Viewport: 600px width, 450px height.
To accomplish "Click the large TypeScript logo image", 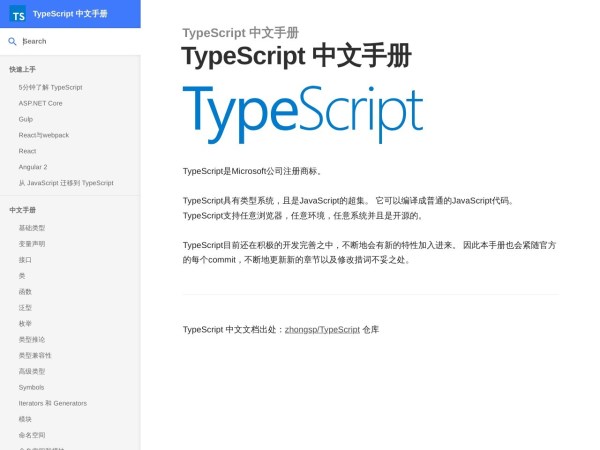I will tap(302, 114).
